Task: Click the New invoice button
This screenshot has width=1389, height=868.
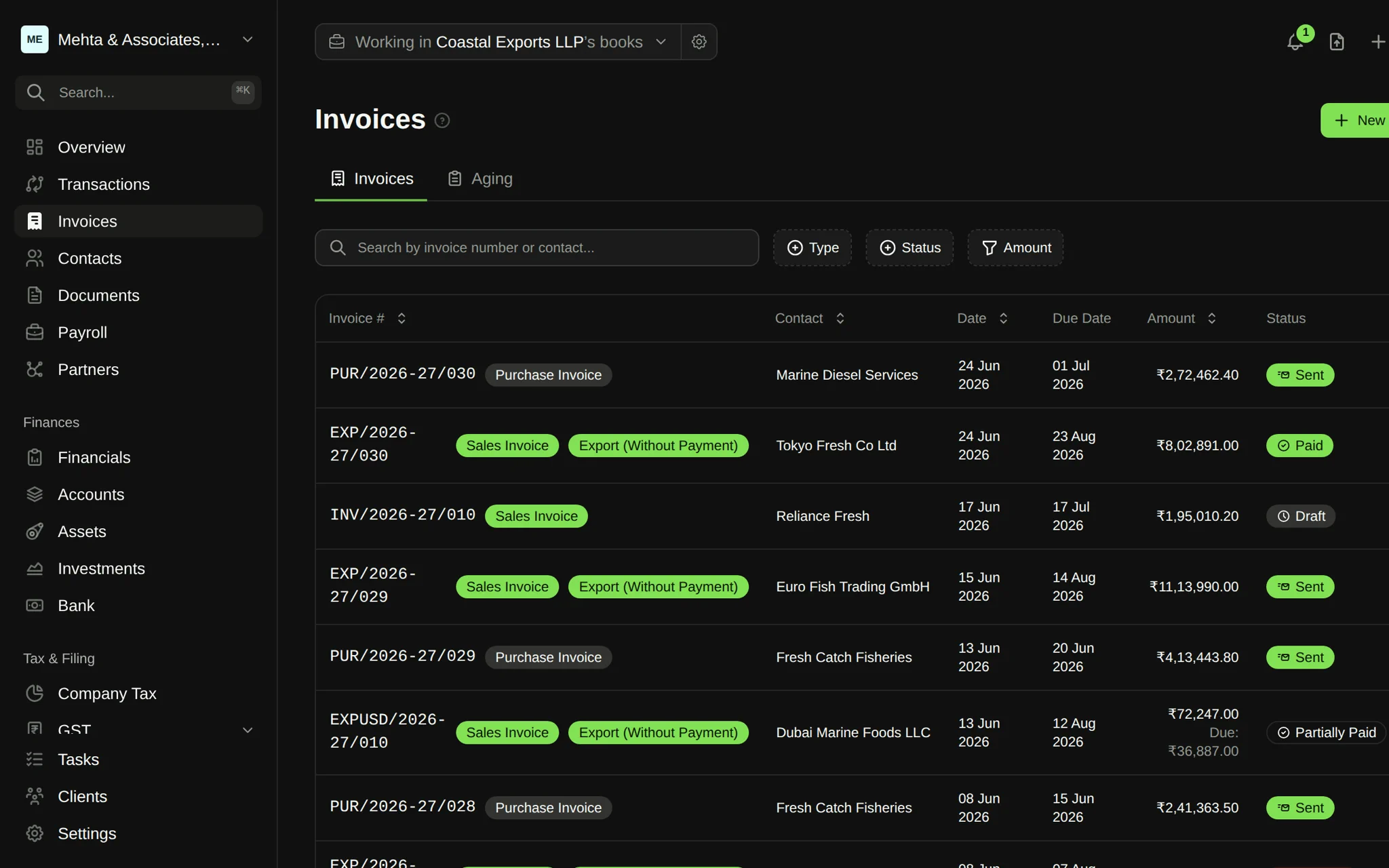Action: click(x=1354, y=120)
